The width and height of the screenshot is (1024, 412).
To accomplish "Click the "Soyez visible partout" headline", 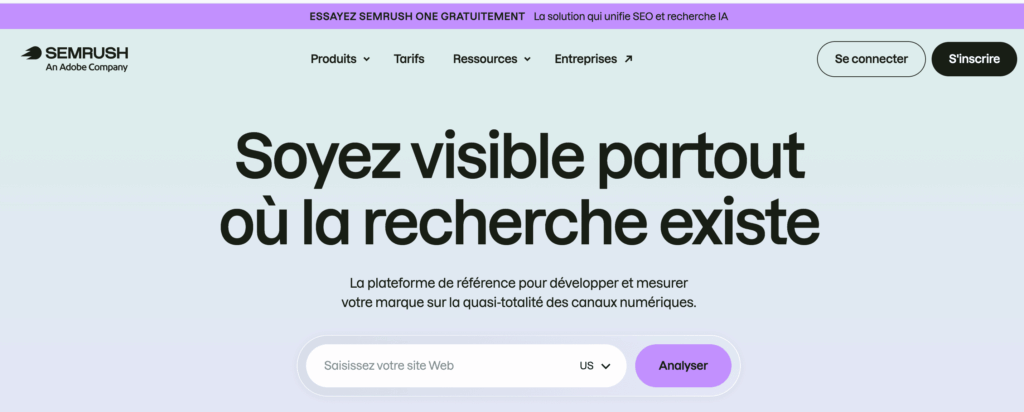I will (519, 157).
